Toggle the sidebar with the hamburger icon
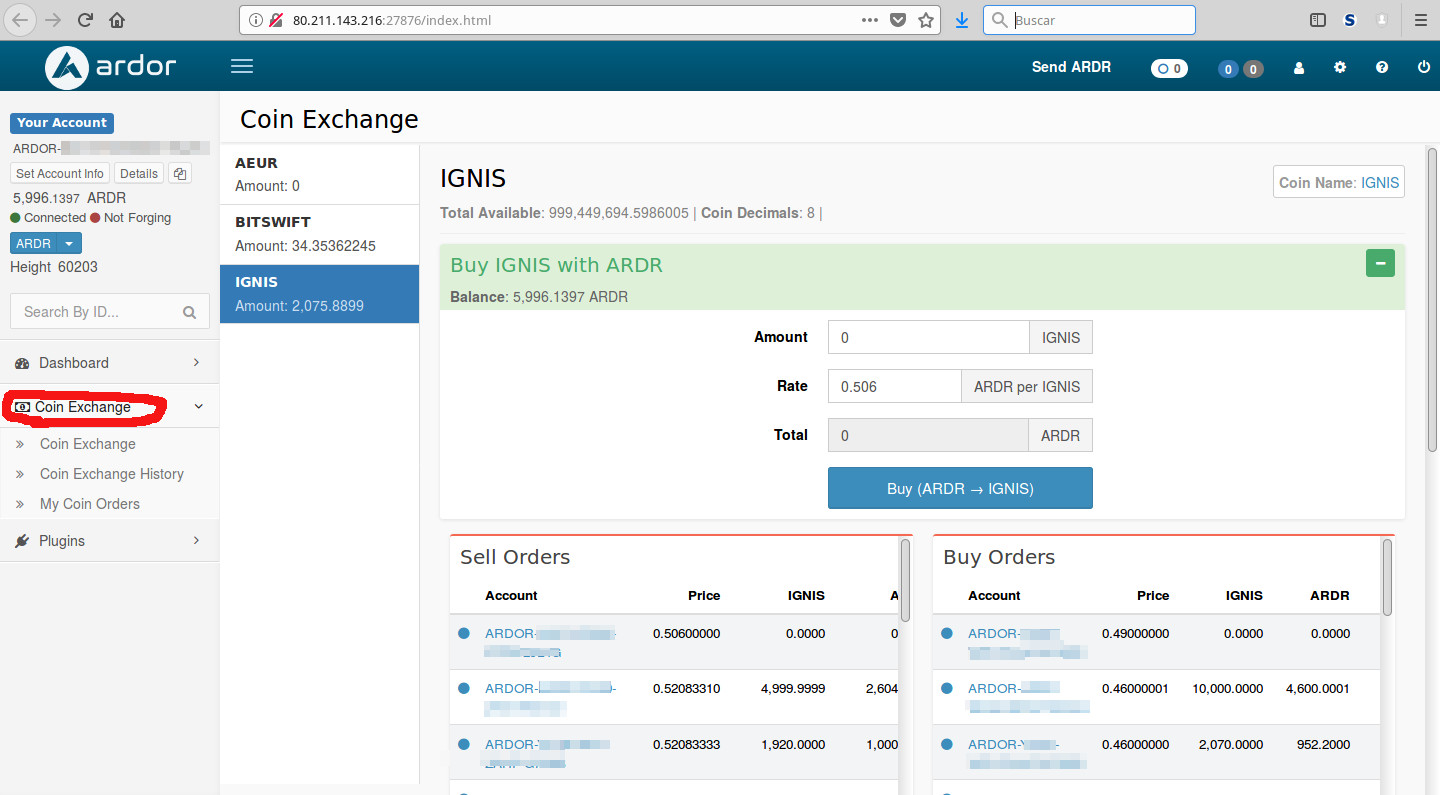1440x795 pixels. (x=242, y=66)
